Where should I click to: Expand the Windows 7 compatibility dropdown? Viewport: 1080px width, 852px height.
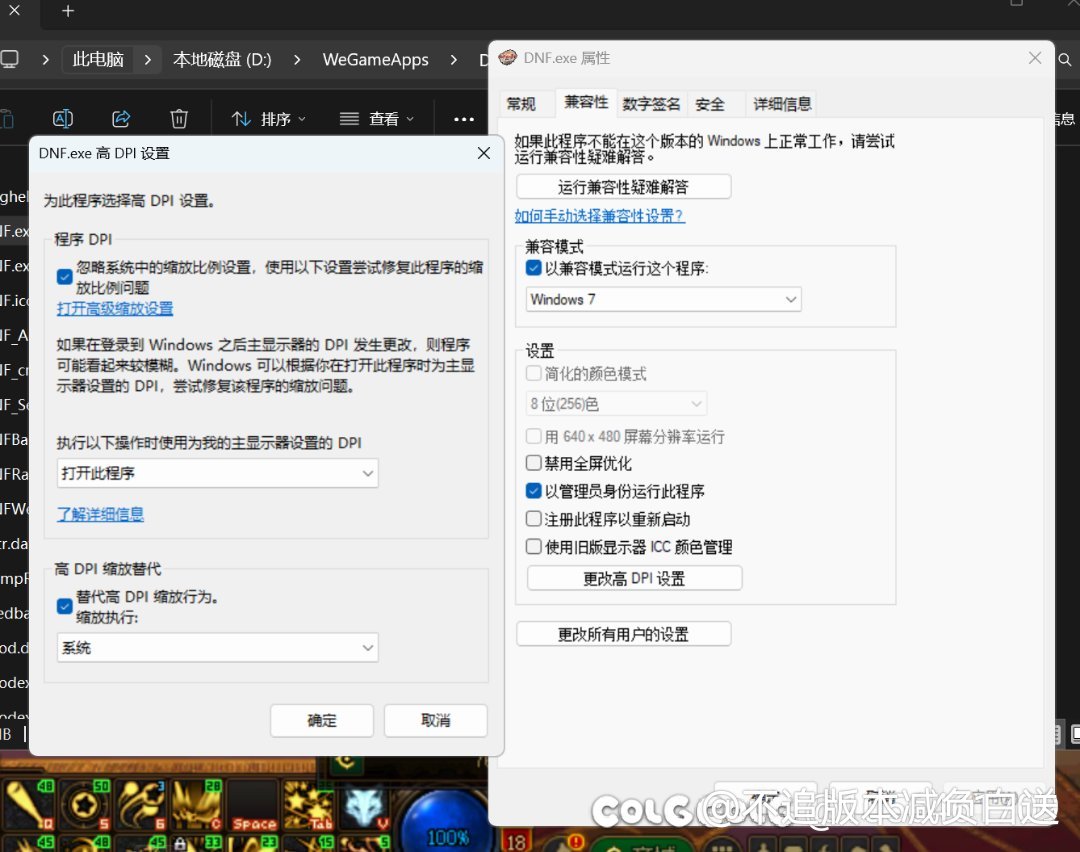(663, 299)
